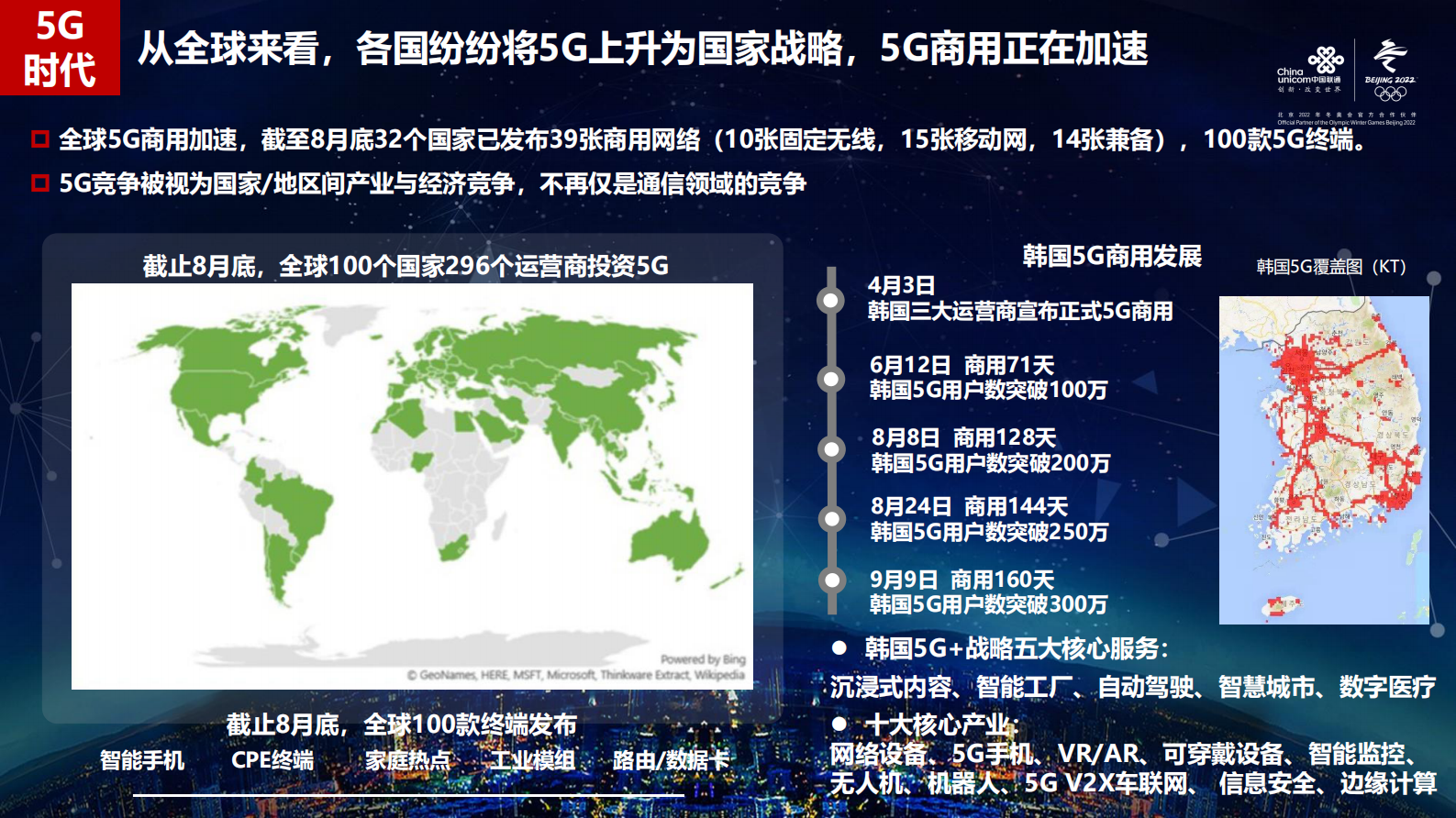Image resolution: width=1456 pixels, height=818 pixels.
Task: Click the date text "4月3日"
Action: pos(901,285)
